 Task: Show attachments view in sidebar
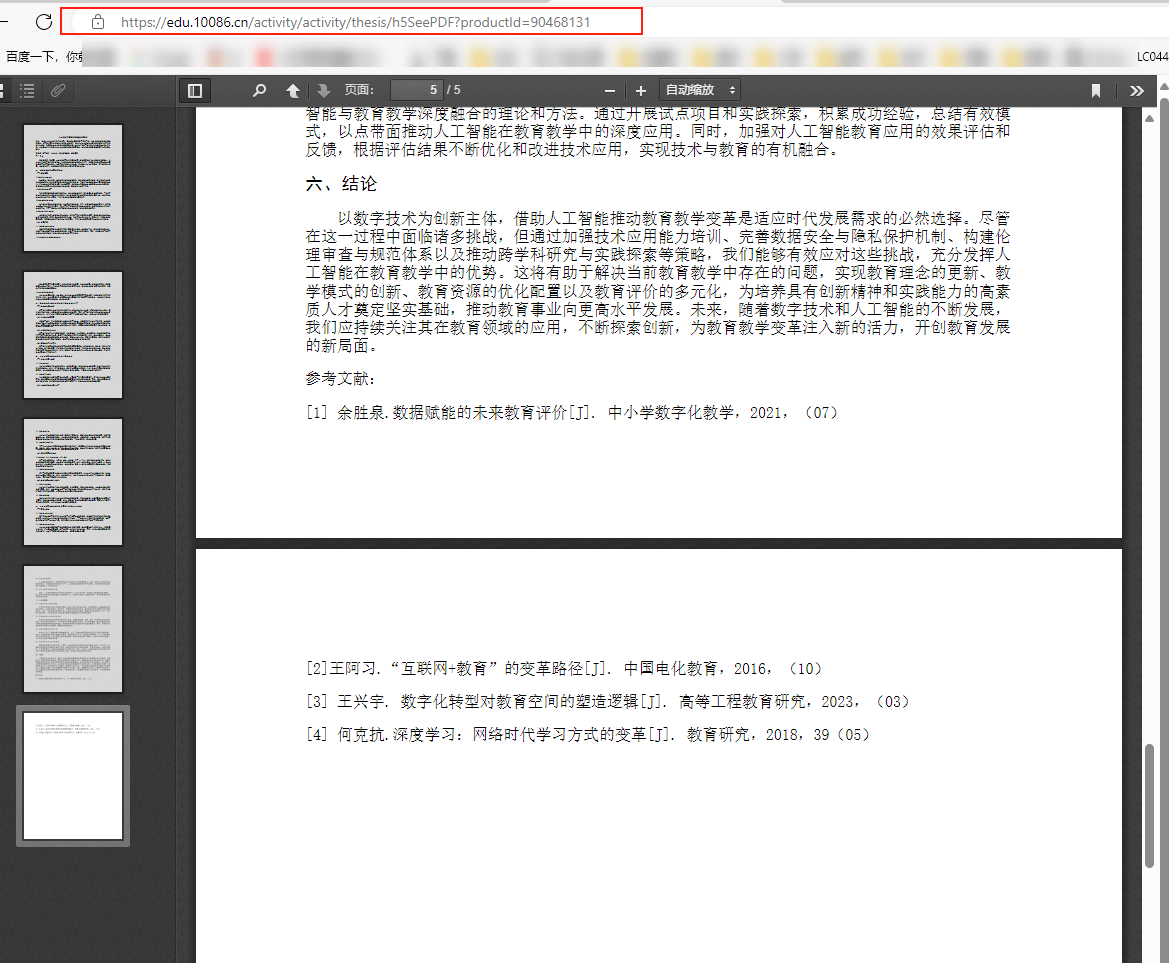click(x=58, y=91)
